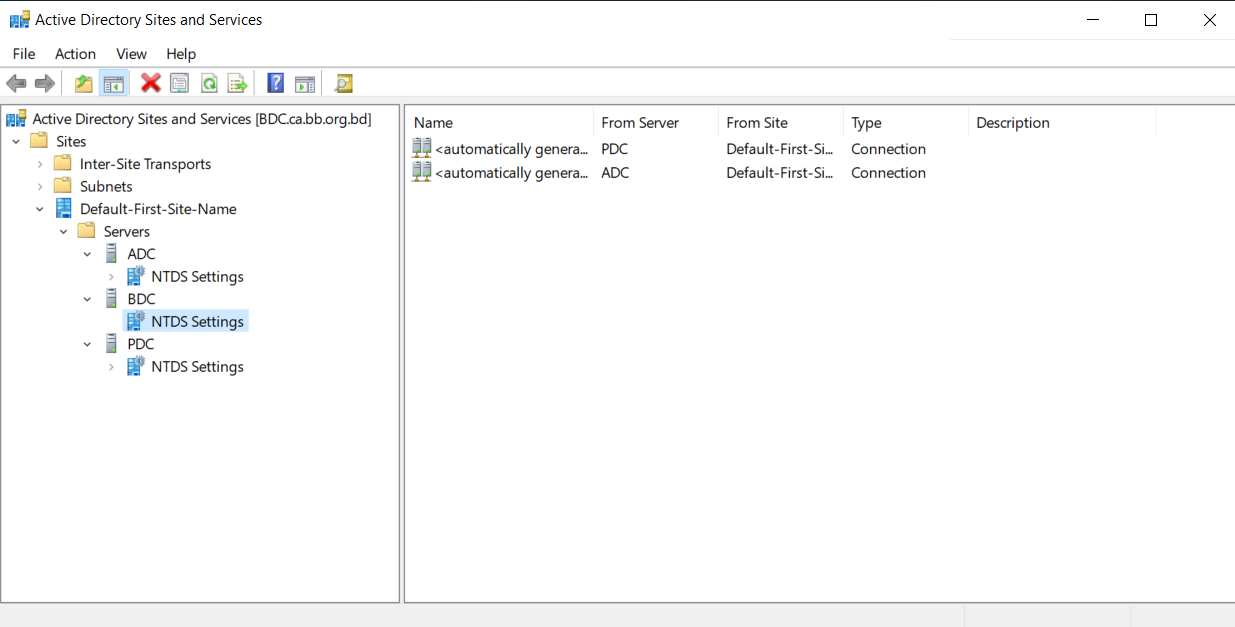Click the NTDS Settings icon under ADC

(x=136, y=276)
